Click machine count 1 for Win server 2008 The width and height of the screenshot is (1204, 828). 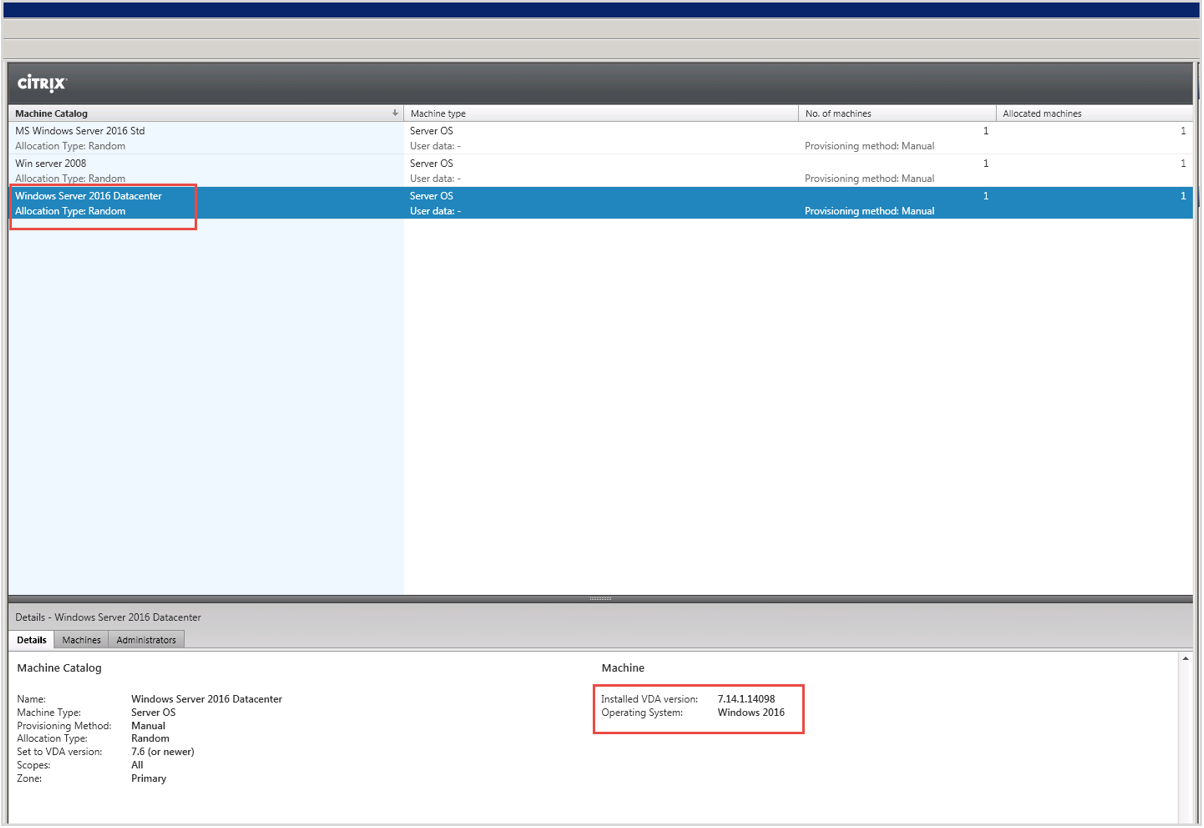click(986, 163)
